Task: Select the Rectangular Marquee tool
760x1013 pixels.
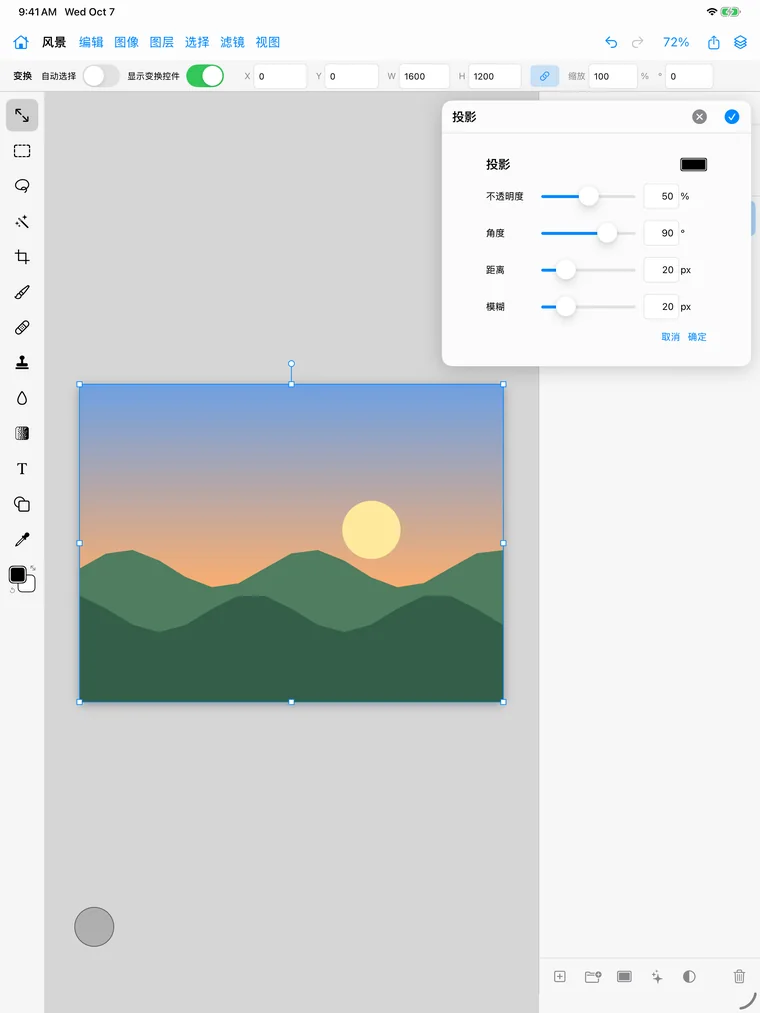Action: (x=22, y=151)
